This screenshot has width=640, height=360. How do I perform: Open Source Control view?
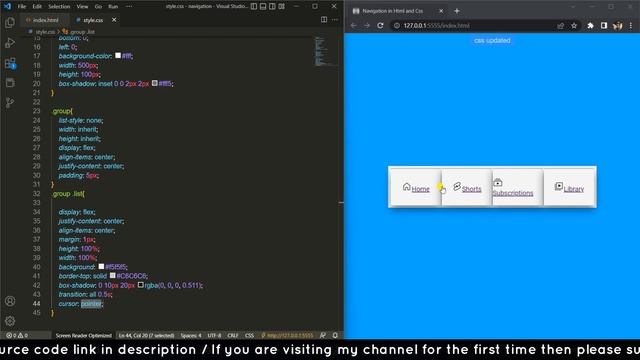tap(10, 102)
